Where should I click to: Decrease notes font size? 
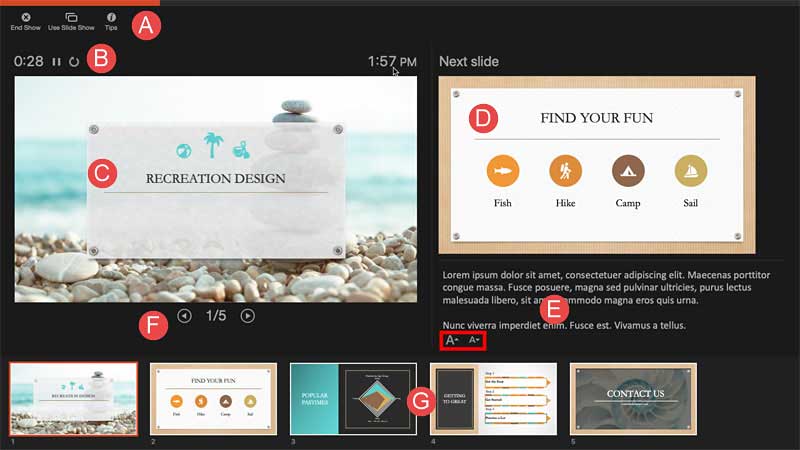pos(474,340)
